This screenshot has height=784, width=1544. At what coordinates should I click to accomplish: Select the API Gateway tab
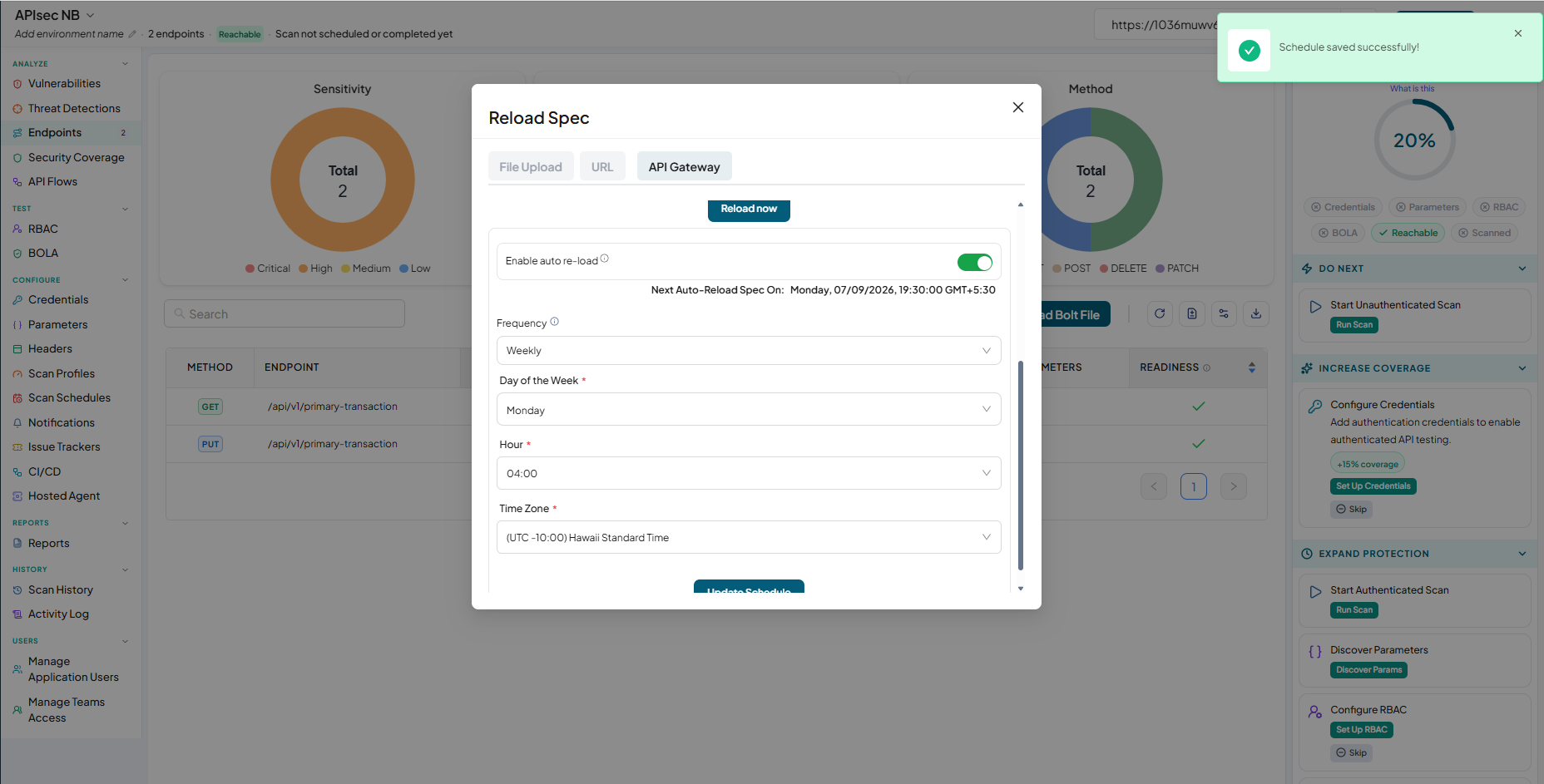(684, 167)
